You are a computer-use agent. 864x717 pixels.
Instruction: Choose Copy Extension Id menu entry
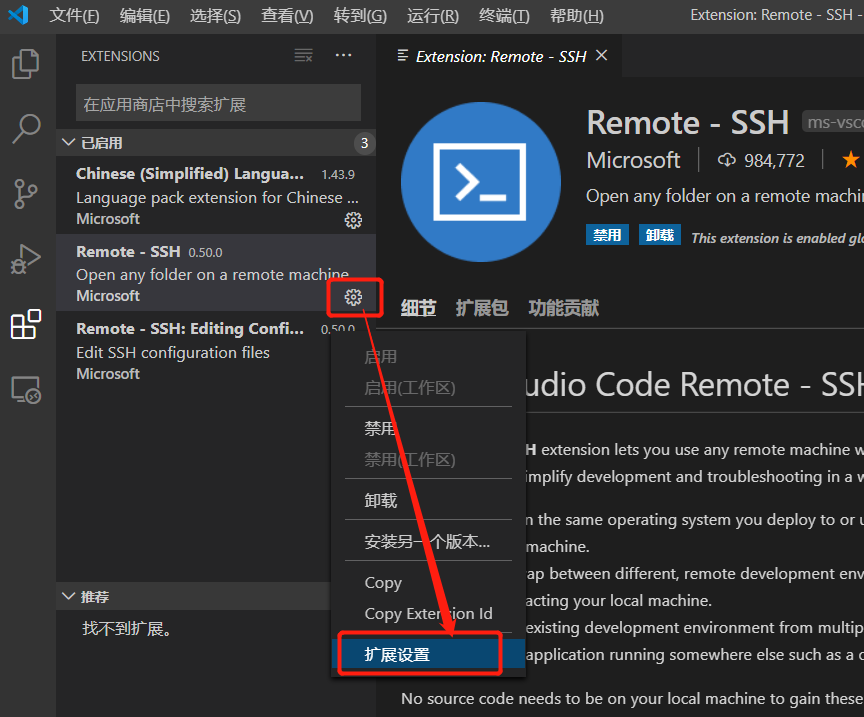coord(428,613)
